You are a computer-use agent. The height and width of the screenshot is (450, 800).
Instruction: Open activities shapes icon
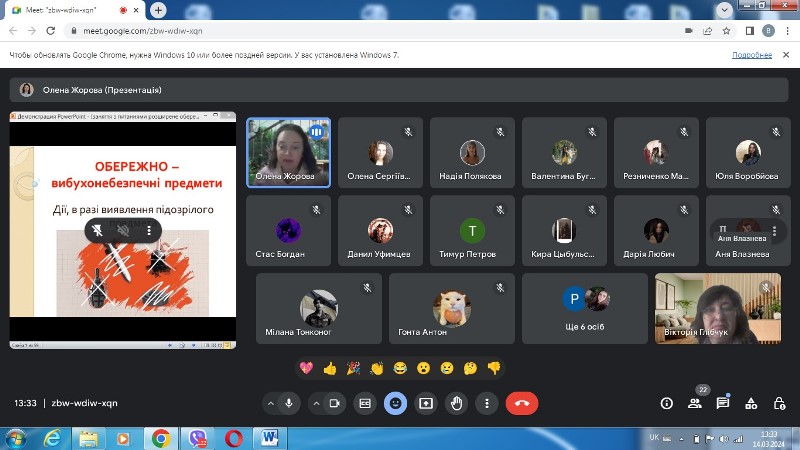tap(751, 403)
